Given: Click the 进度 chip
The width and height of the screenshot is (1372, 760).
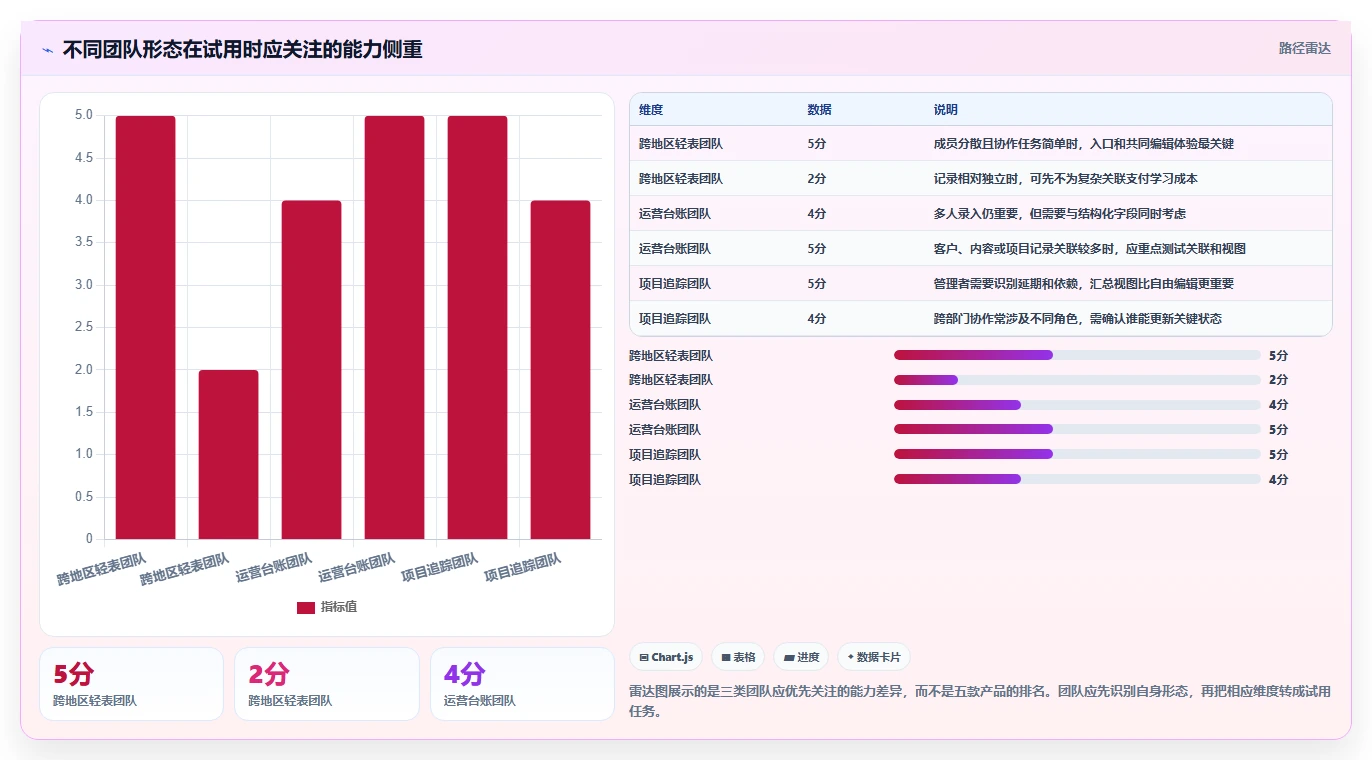Looking at the screenshot, I should pyautogui.click(x=801, y=657).
